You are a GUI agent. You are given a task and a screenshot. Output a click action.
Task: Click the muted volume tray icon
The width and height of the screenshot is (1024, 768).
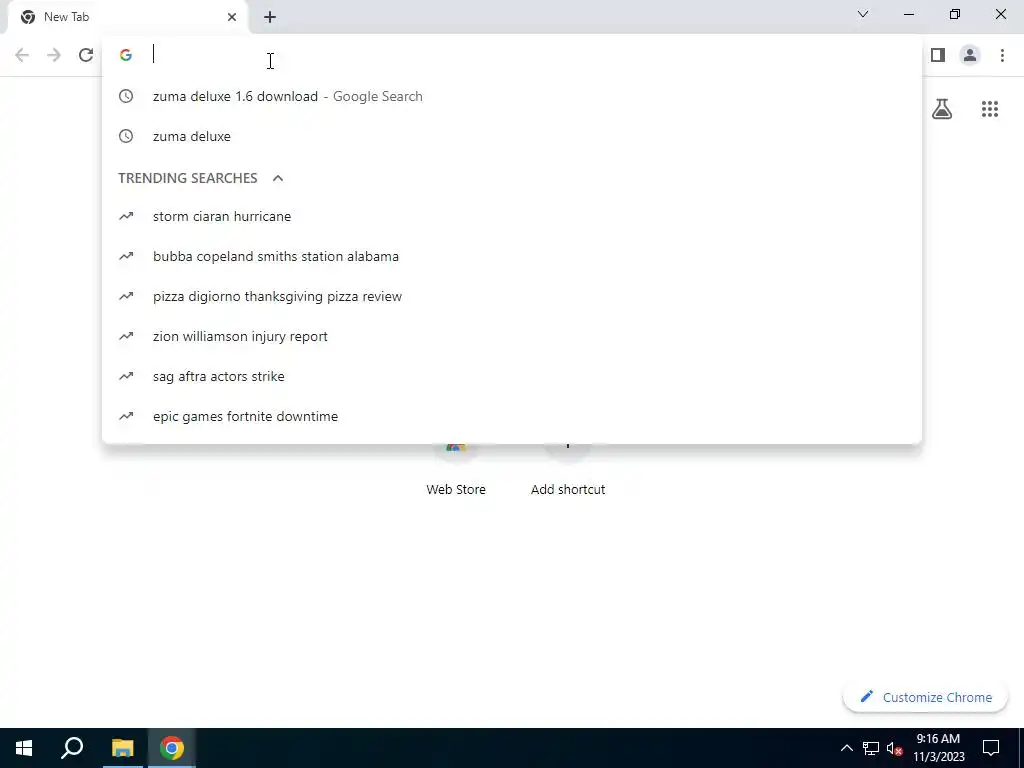click(895, 748)
